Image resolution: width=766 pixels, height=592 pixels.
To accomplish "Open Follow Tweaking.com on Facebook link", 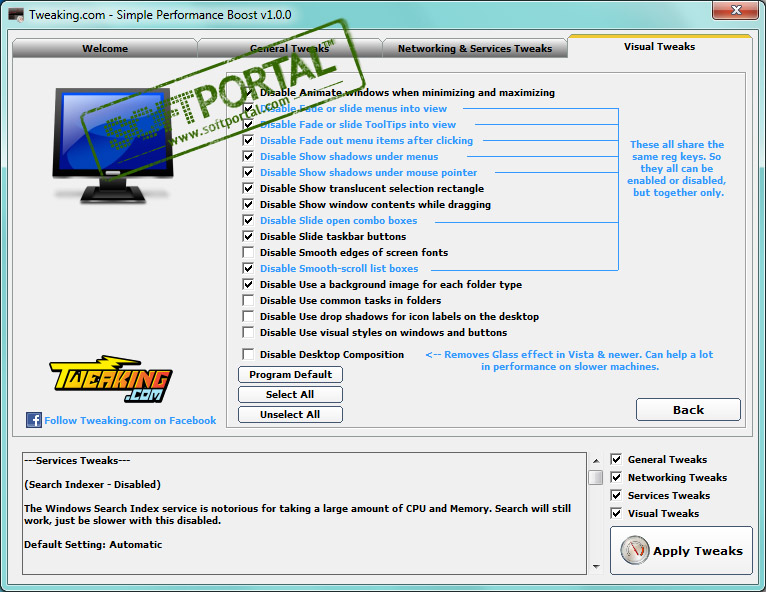I will (x=130, y=421).
